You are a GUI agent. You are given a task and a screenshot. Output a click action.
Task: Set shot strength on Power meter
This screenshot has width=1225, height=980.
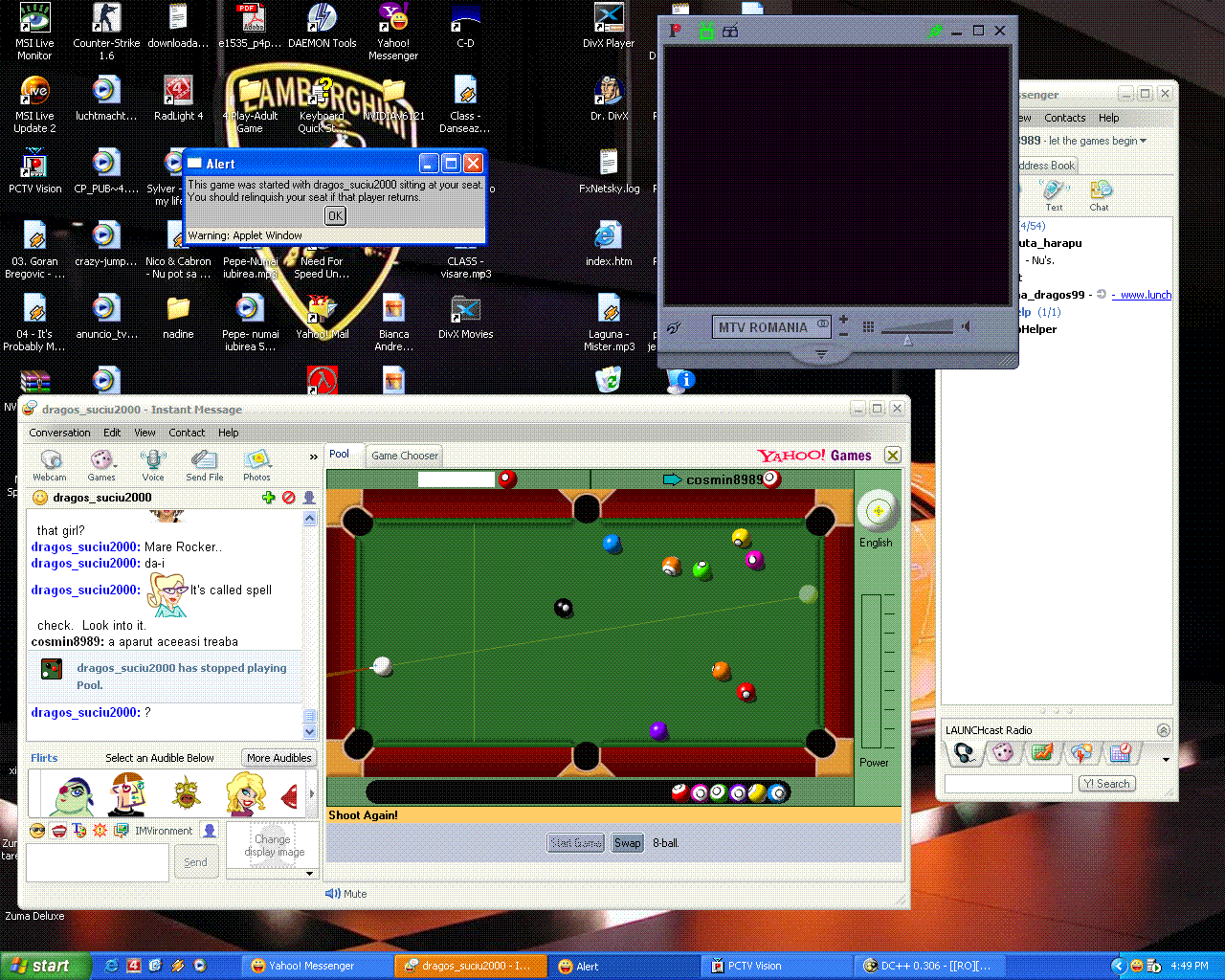(871, 671)
